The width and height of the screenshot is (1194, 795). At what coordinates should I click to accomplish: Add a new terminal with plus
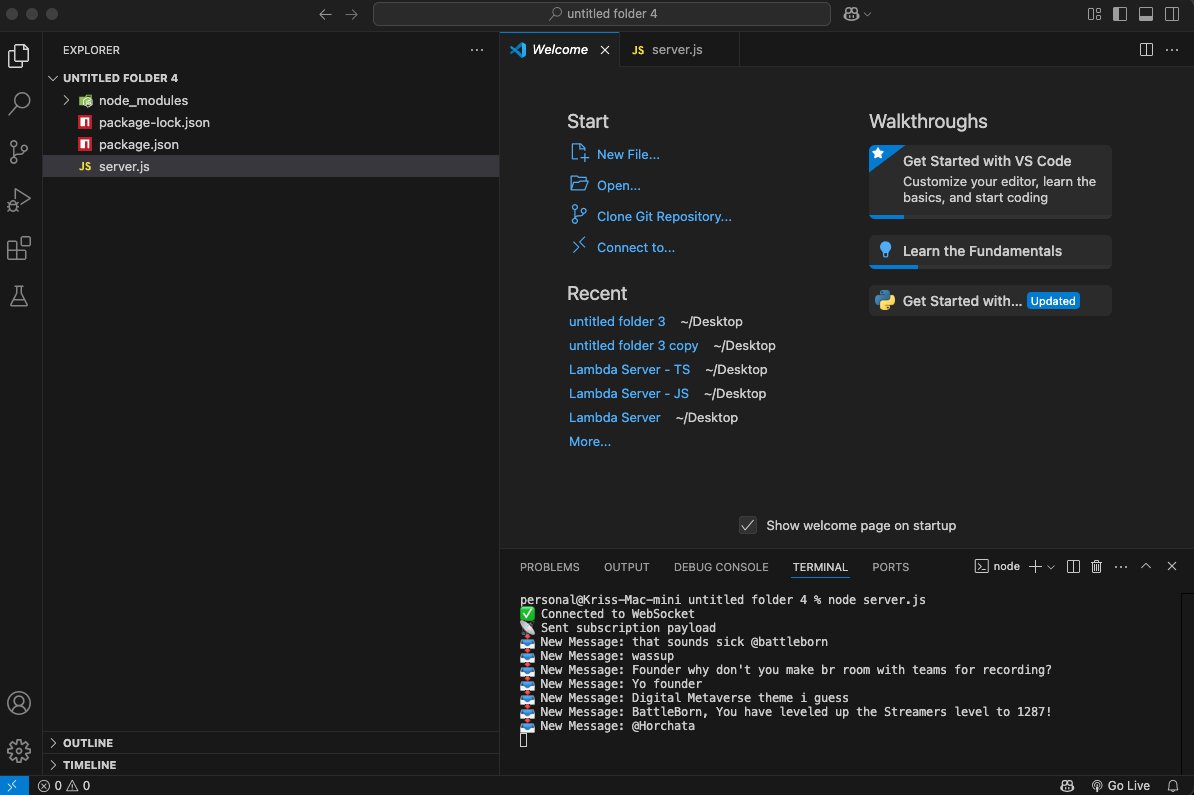point(1035,567)
